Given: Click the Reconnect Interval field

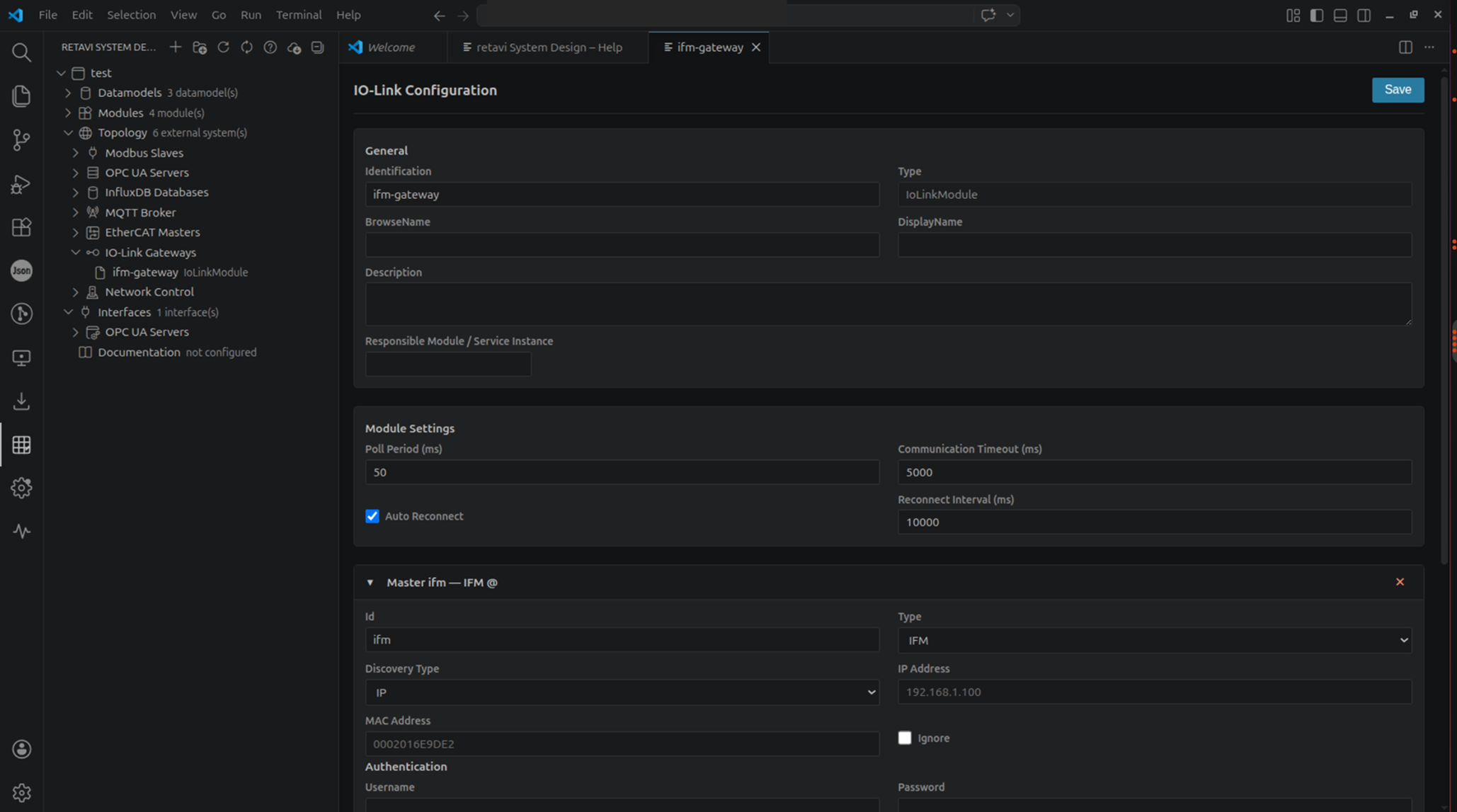Looking at the screenshot, I should tap(1155, 522).
